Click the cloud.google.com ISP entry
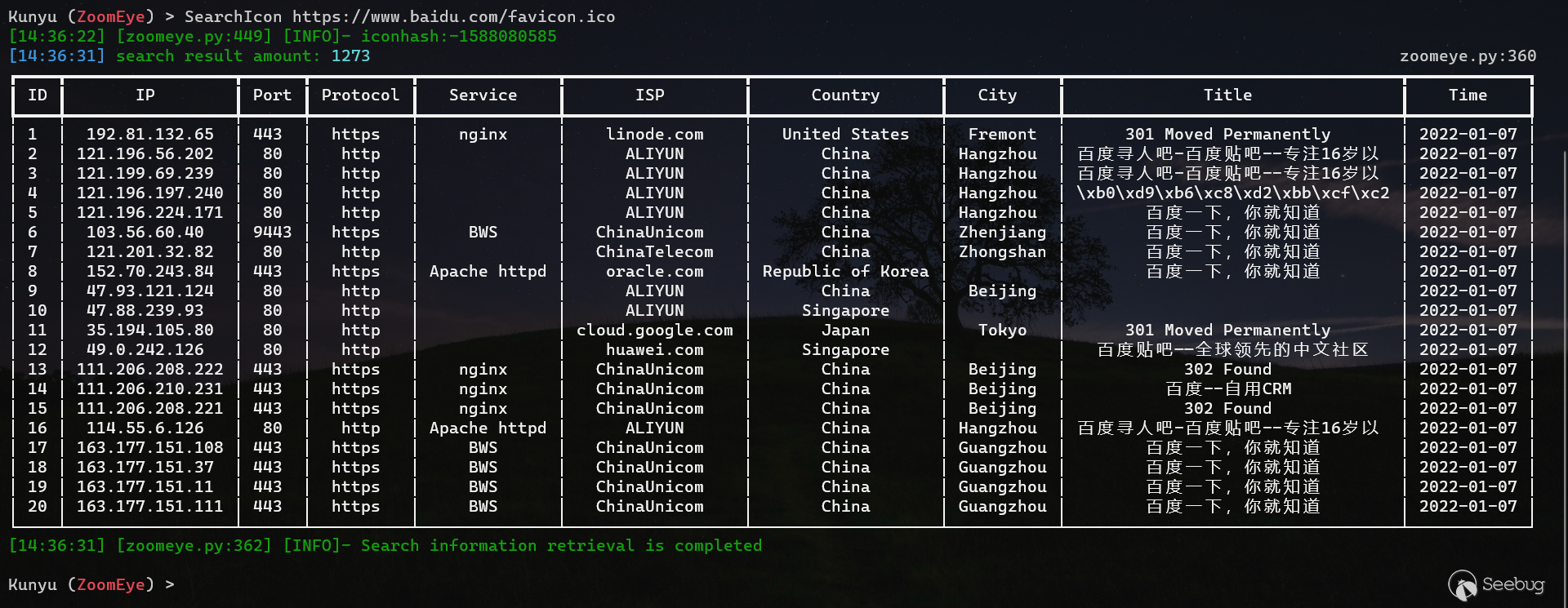The width and height of the screenshot is (1568, 608). coord(654,330)
